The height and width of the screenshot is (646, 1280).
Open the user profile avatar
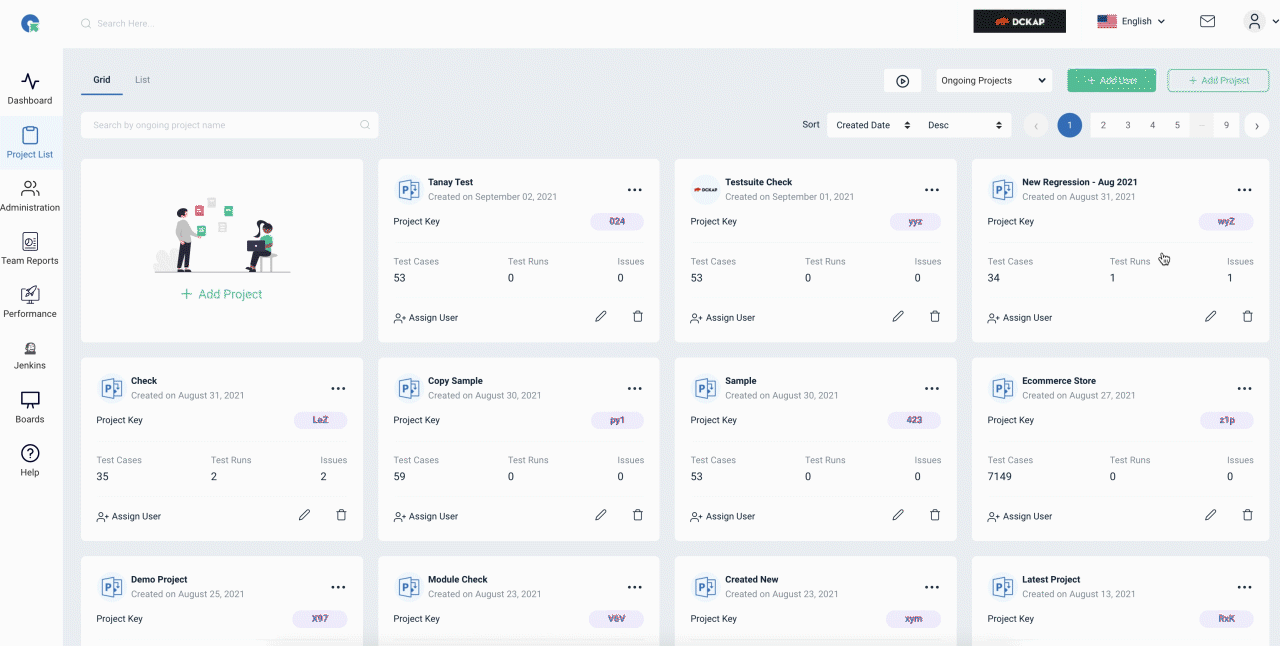(x=1254, y=21)
